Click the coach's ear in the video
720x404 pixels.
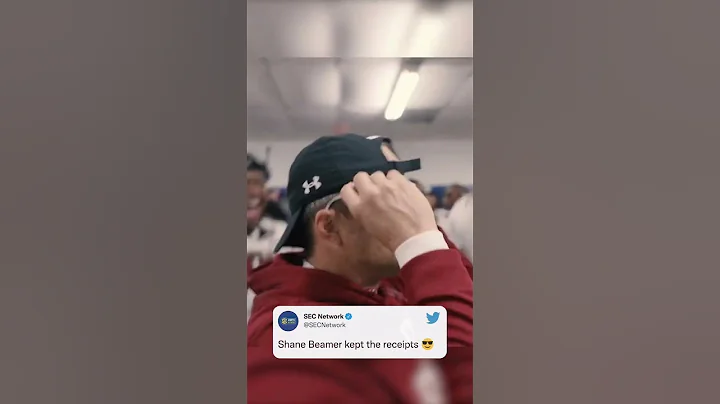click(327, 225)
